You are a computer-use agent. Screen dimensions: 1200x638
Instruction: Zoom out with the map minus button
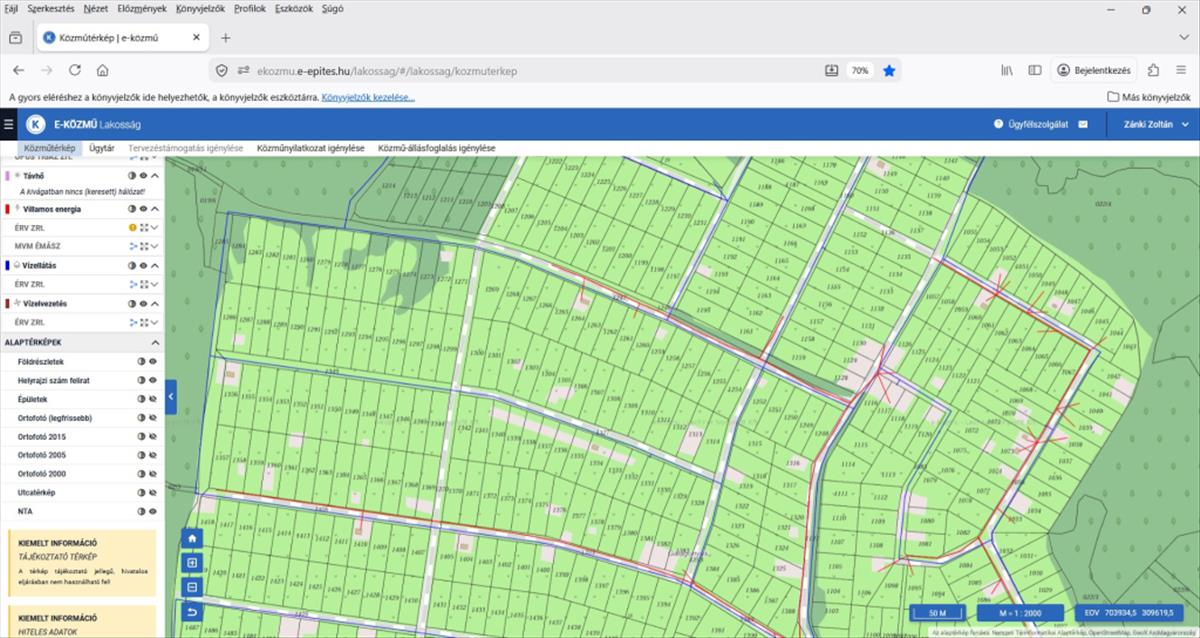coord(192,587)
